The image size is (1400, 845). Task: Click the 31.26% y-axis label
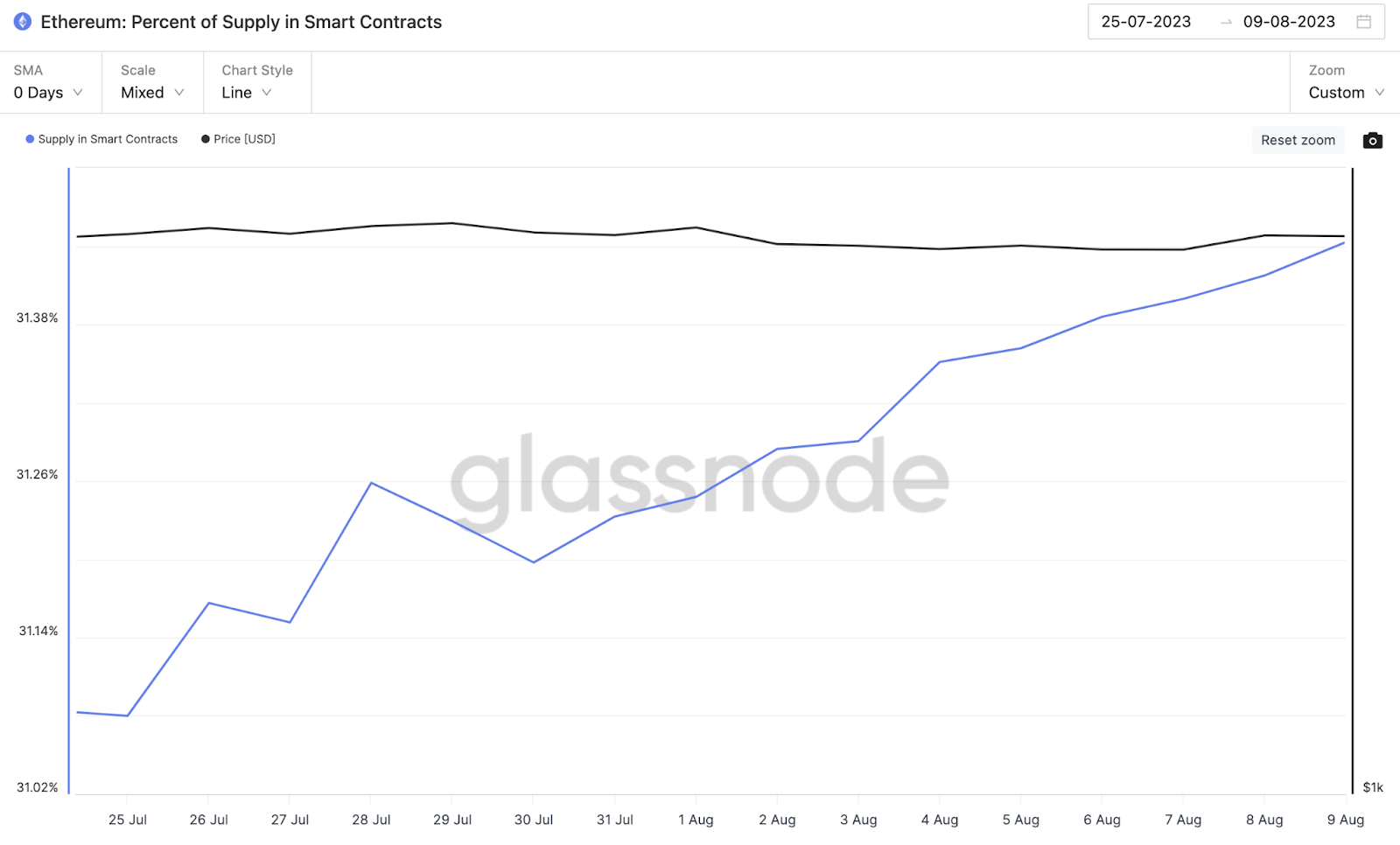37,474
